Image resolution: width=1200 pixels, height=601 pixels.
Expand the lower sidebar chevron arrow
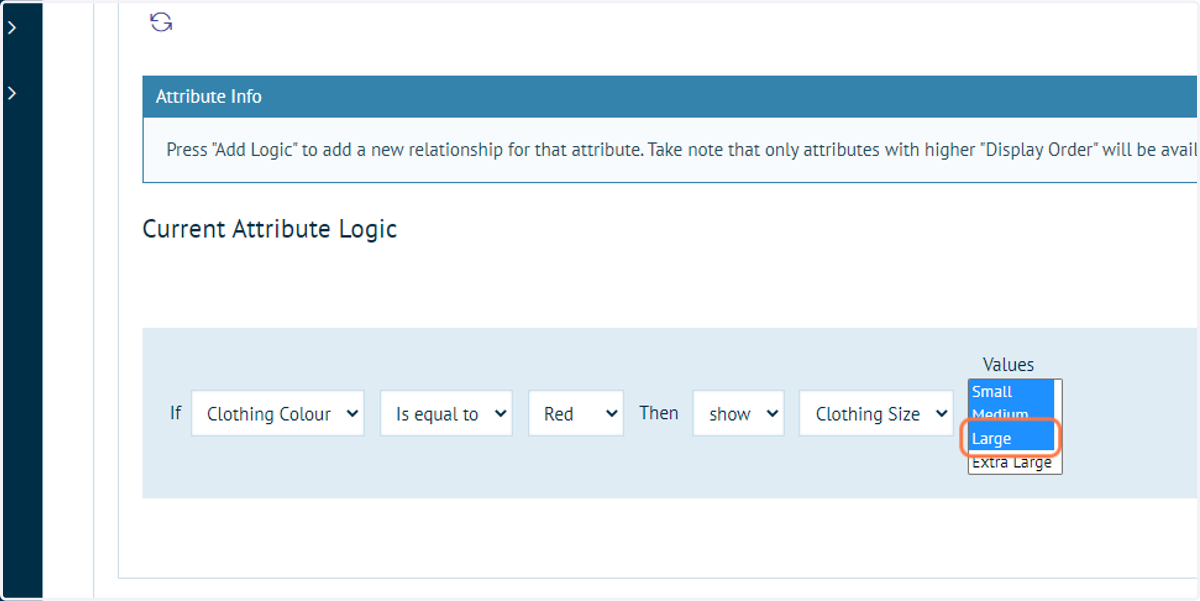click(x=12, y=93)
